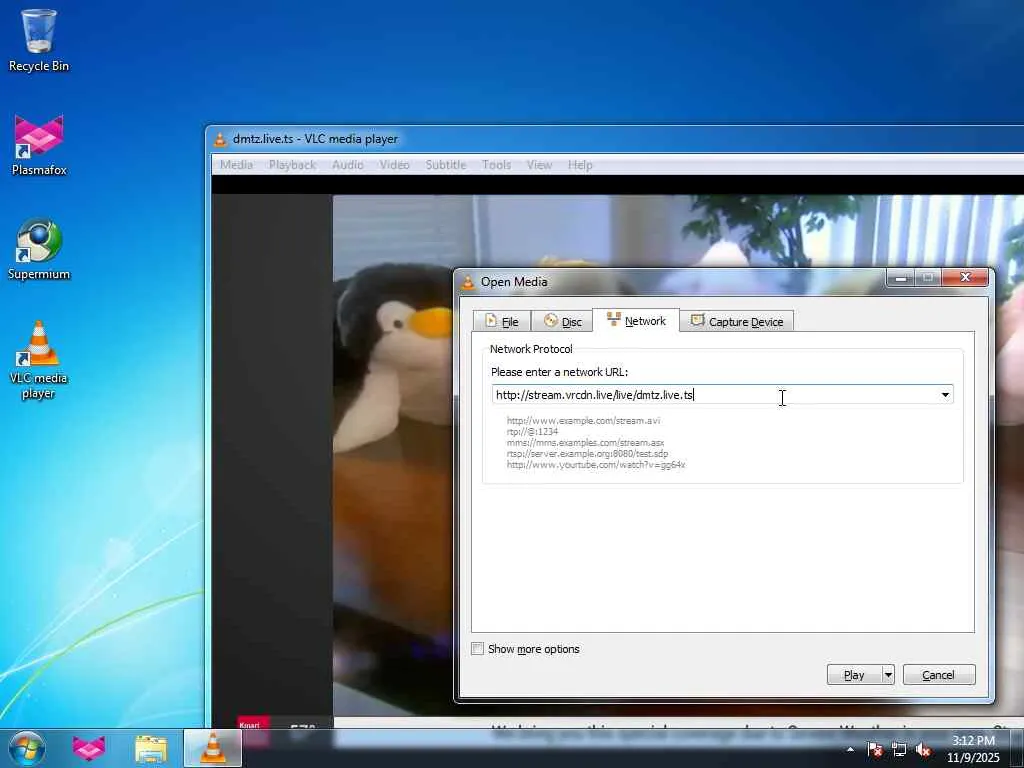
Task: Expand the Play button dropdown arrow
Action: 888,675
